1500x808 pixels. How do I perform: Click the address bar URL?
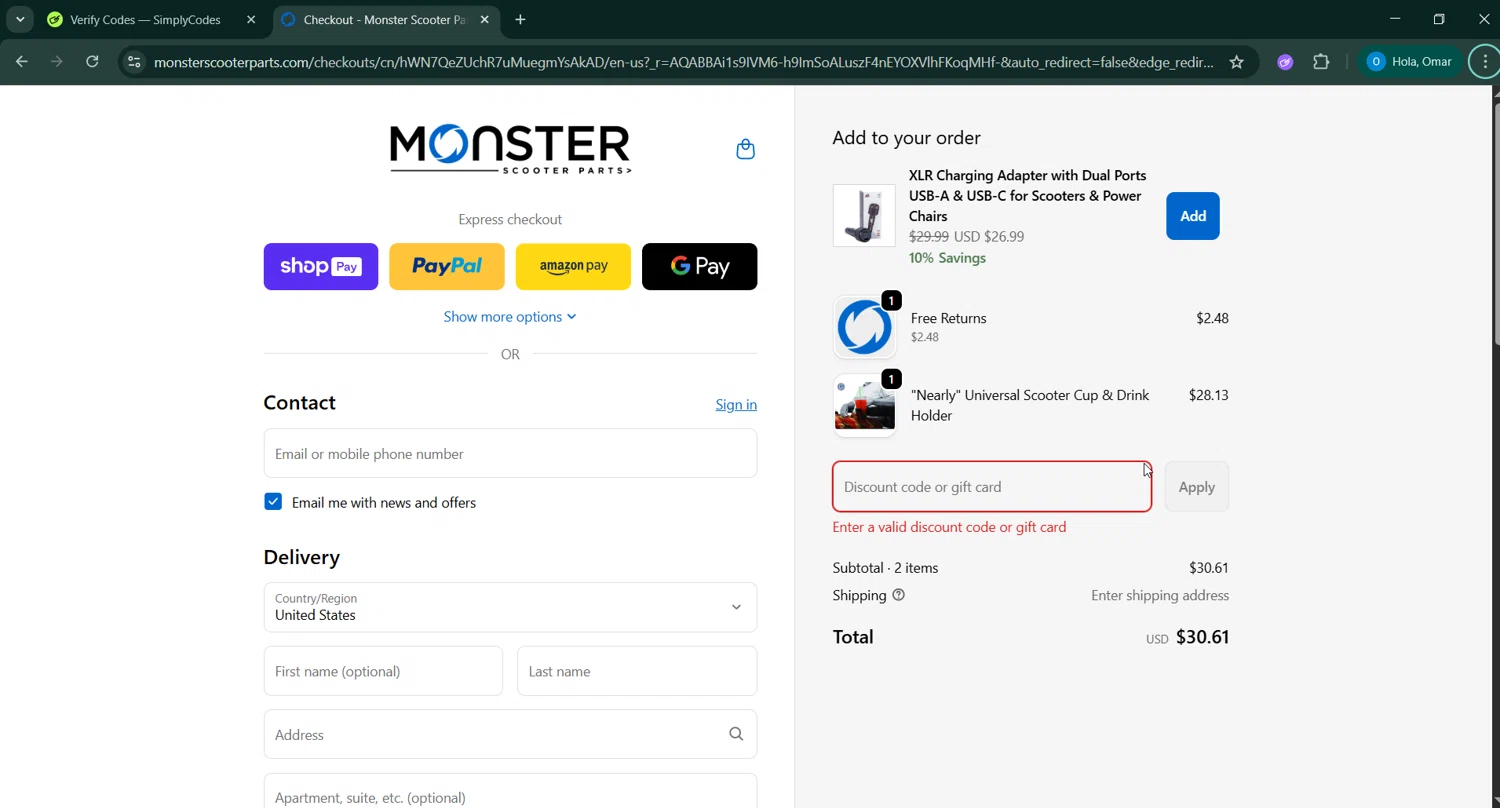[x=684, y=62]
